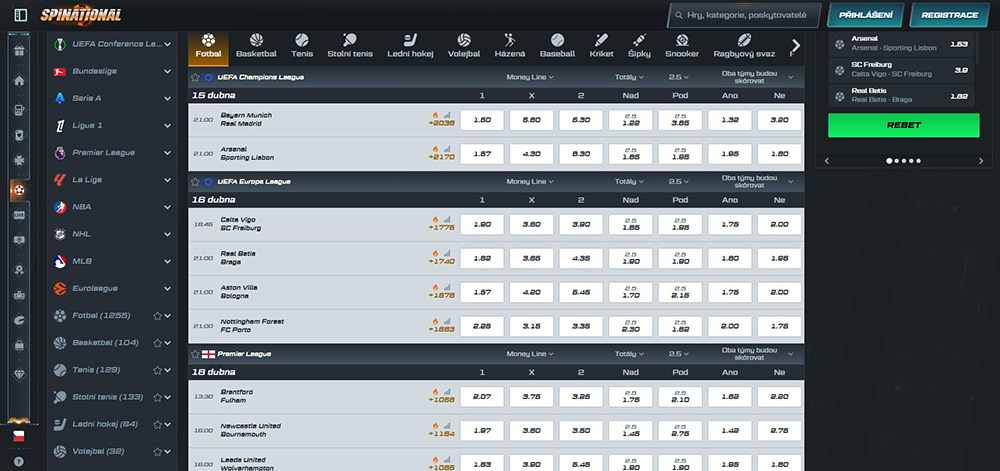Viewport: 1000px width, 471px height.
Task: Go to previous slide in the betslip carousel
Action: pos(827,161)
